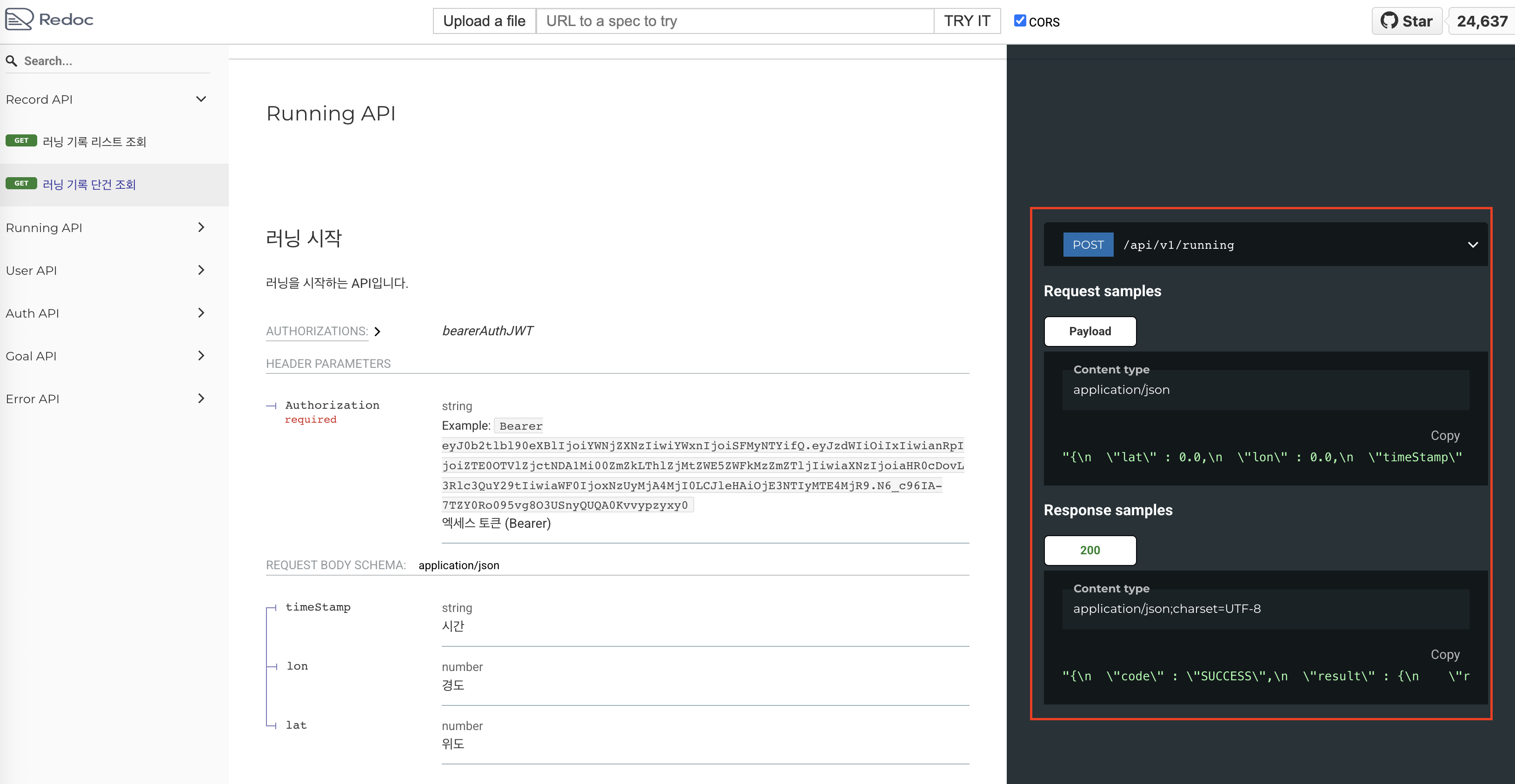The width and height of the screenshot is (1515, 784).
Task: Select the Payload request sample tab
Action: 1090,331
